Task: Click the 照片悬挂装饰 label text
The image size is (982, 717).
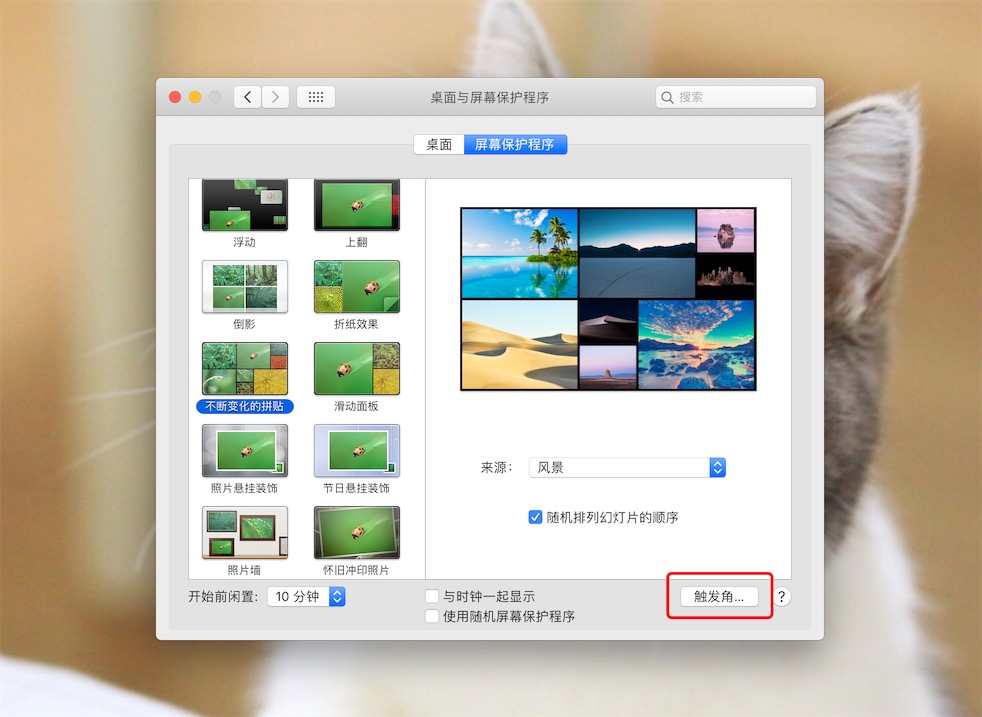Action: [x=244, y=488]
